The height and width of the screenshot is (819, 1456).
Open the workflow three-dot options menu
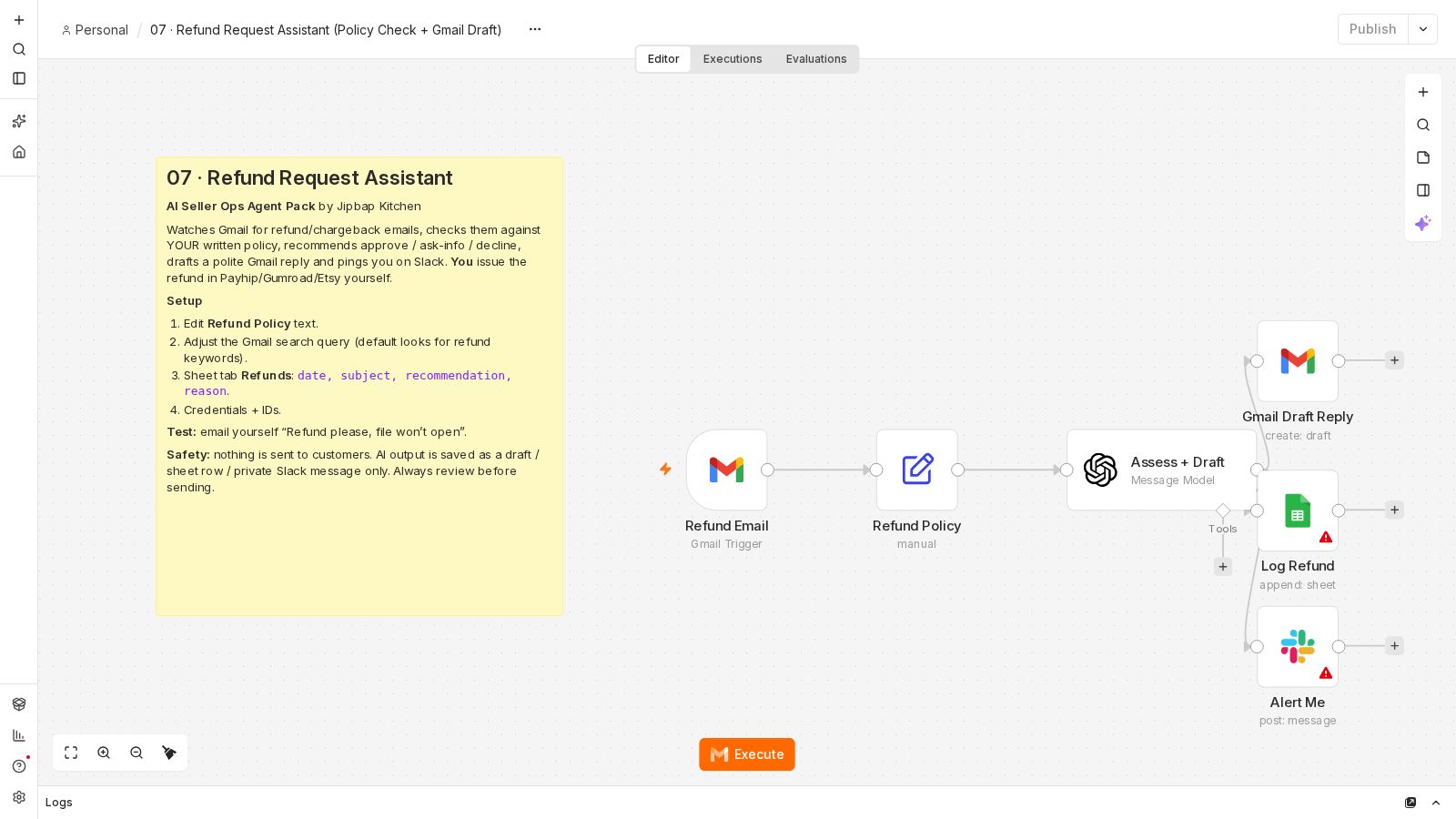point(535,29)
